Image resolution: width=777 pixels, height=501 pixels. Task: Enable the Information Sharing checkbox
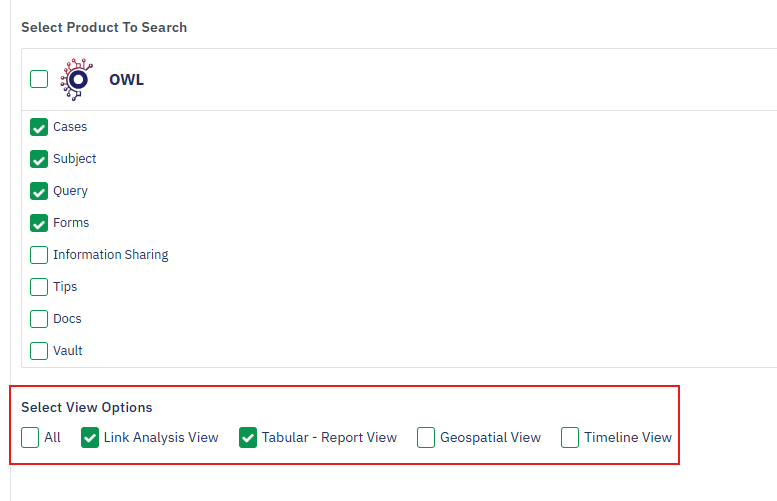[x=39, y=255]
